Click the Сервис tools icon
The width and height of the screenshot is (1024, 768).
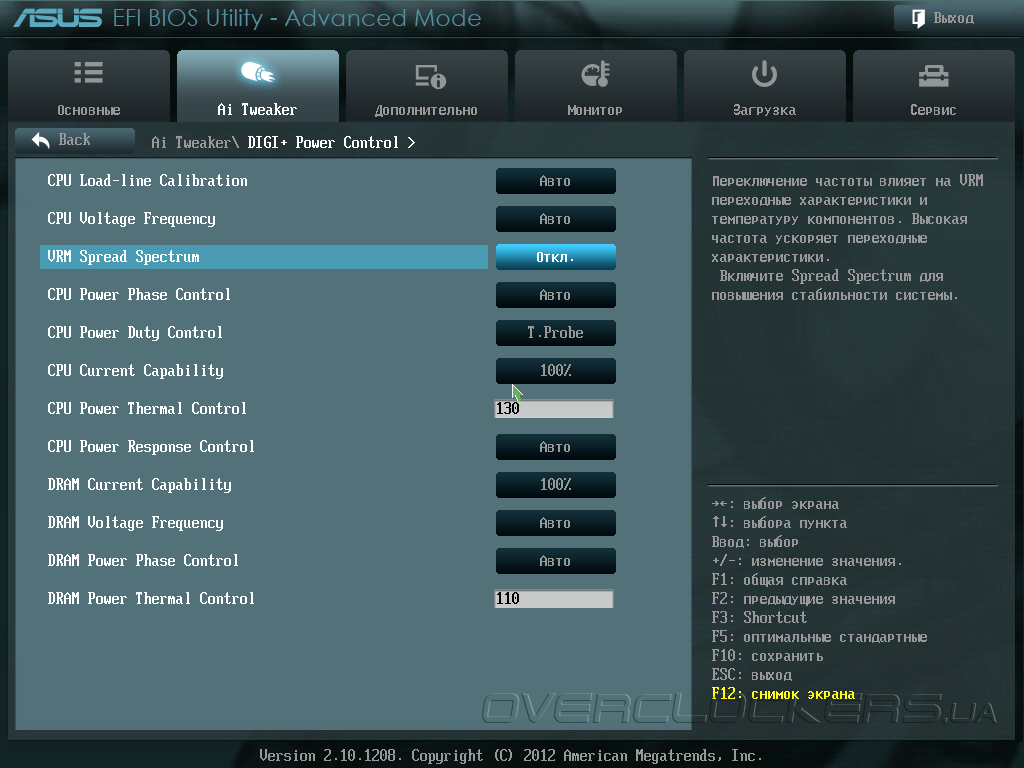933,76
